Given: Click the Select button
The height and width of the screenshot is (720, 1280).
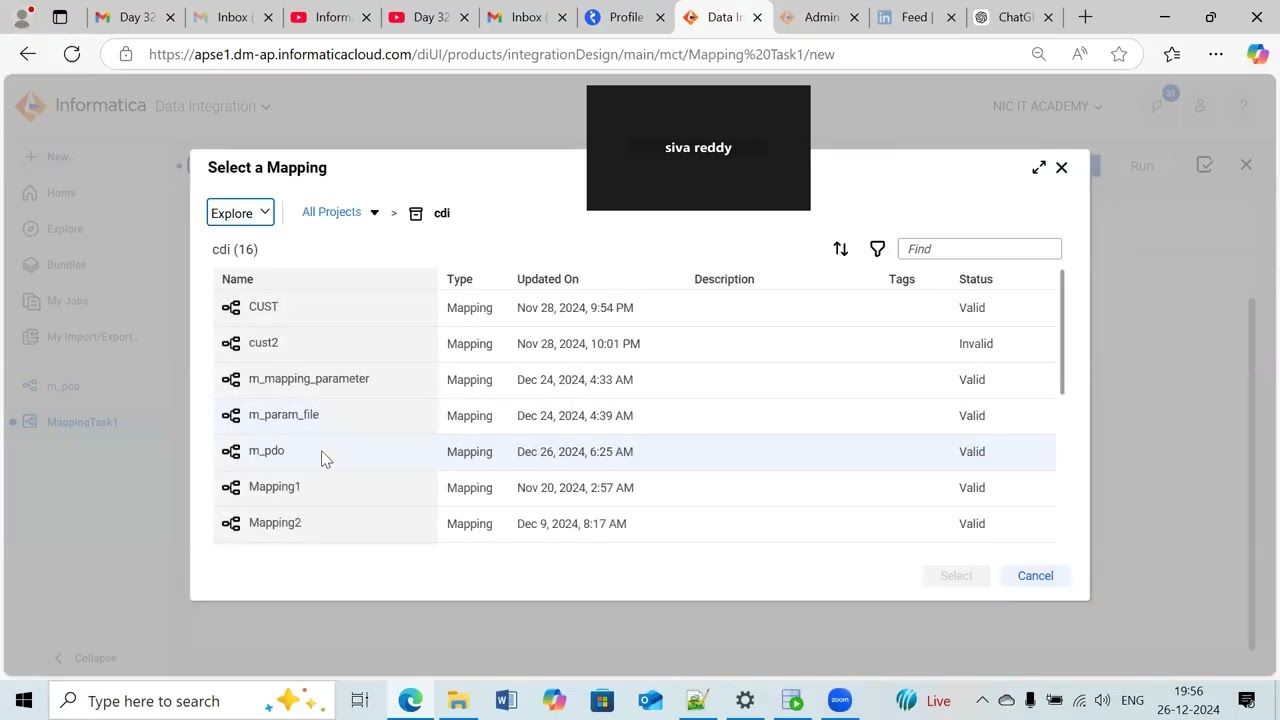Looking at the screenshot, I should point(956,576).
